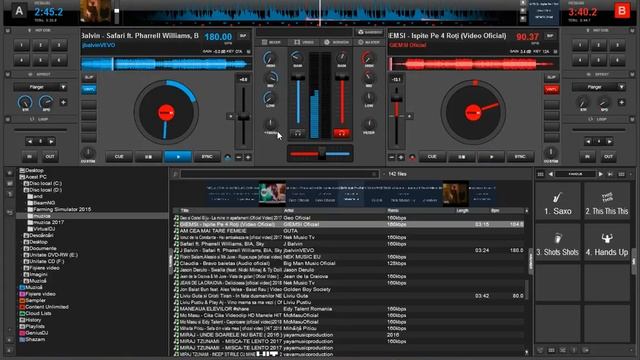Click the plus pitch bend on deck A

(x=248, y=157)
